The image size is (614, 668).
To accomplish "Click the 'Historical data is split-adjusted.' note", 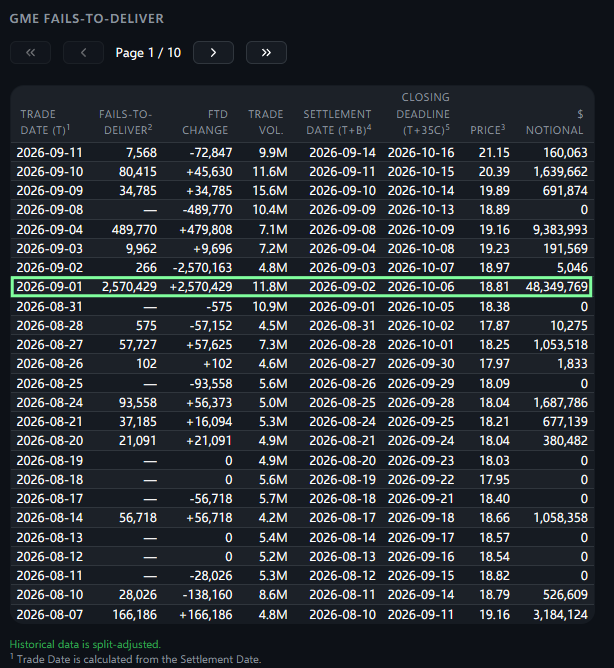I will point(85,644).
